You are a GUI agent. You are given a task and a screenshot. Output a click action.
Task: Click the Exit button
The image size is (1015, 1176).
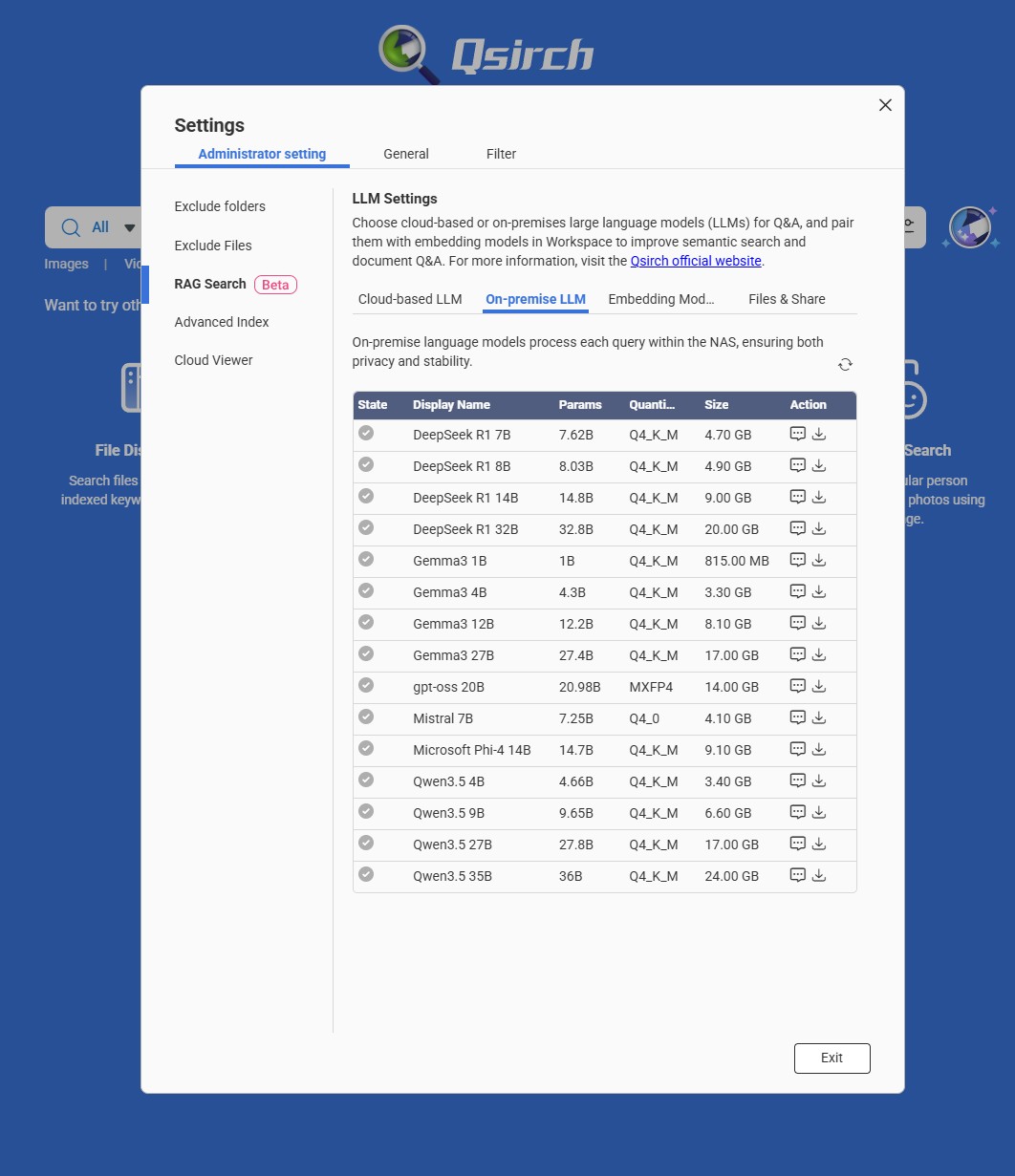tap(831, 1058)
